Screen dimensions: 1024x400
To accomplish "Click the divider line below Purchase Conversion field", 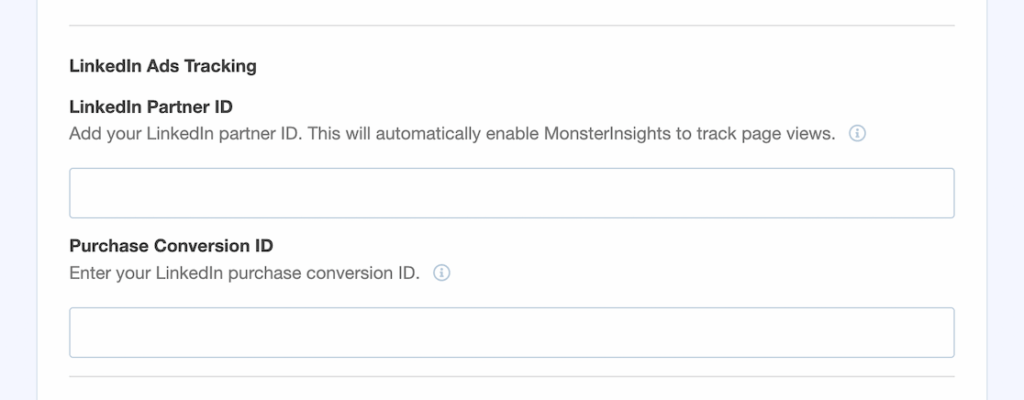I will [511, 377].
